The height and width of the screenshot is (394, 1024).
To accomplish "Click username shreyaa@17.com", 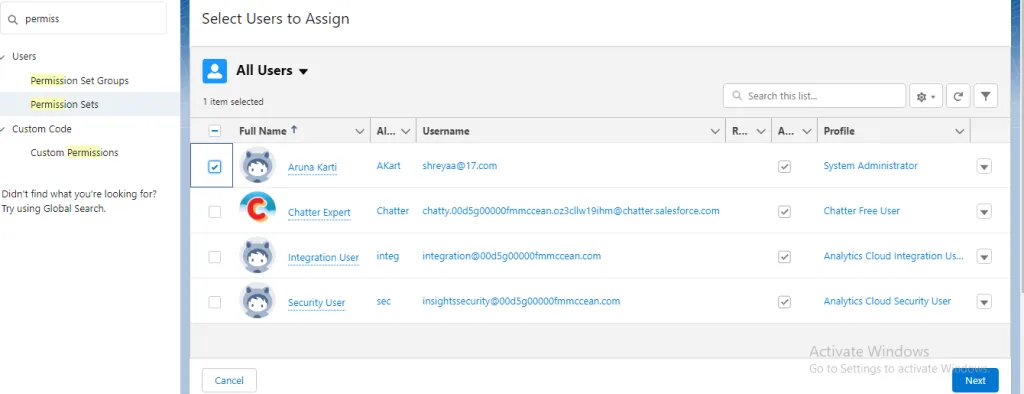I will (460, 166).
